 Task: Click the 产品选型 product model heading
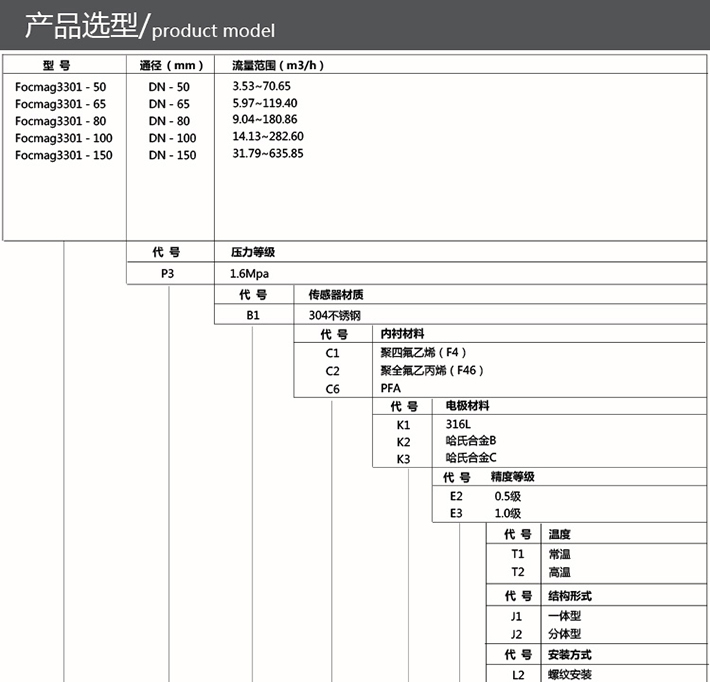(x=150, y=27)
